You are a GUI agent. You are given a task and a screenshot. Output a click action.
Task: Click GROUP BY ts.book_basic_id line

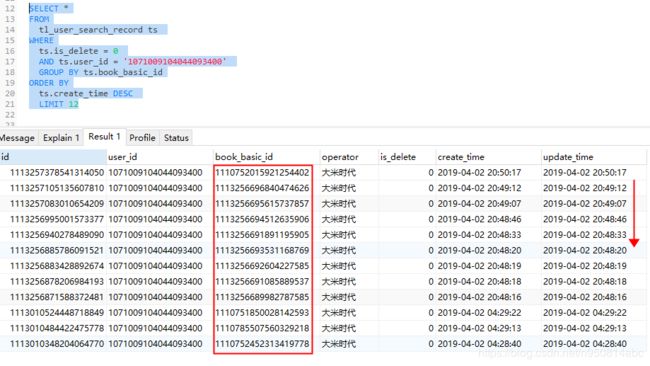coord(100,72)
